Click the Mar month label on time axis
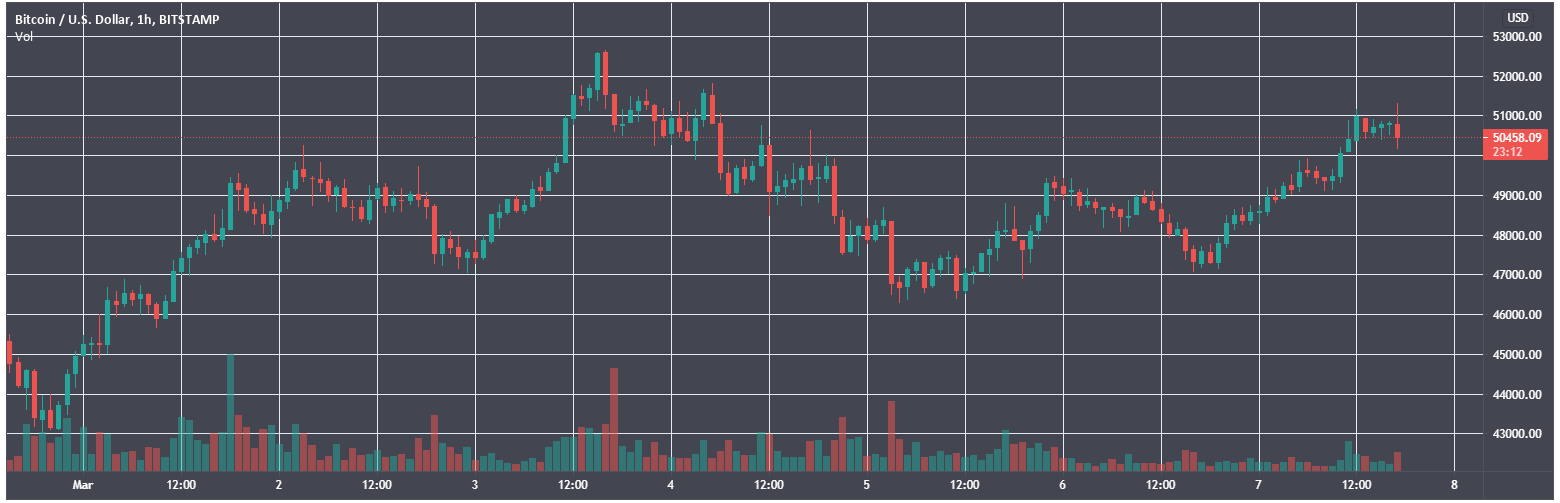1560x503 pixels. coord(83,485)
